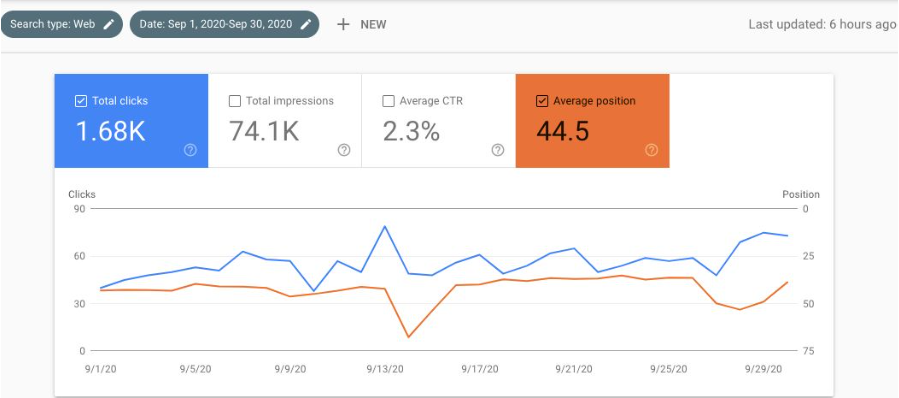Screen dimensions: 899x398
Task: Click the 9/5/20 x-axis date label
Action: 195,369
